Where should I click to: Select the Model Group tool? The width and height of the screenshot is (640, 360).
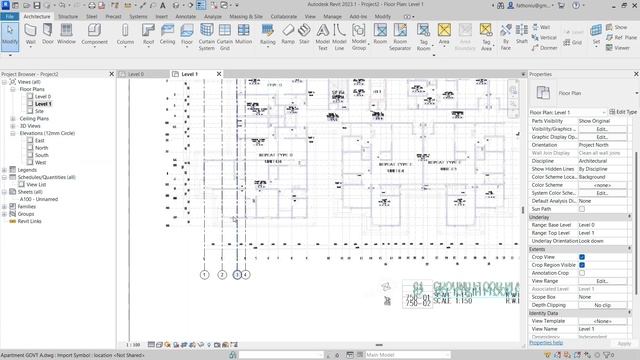pos(359,37)
